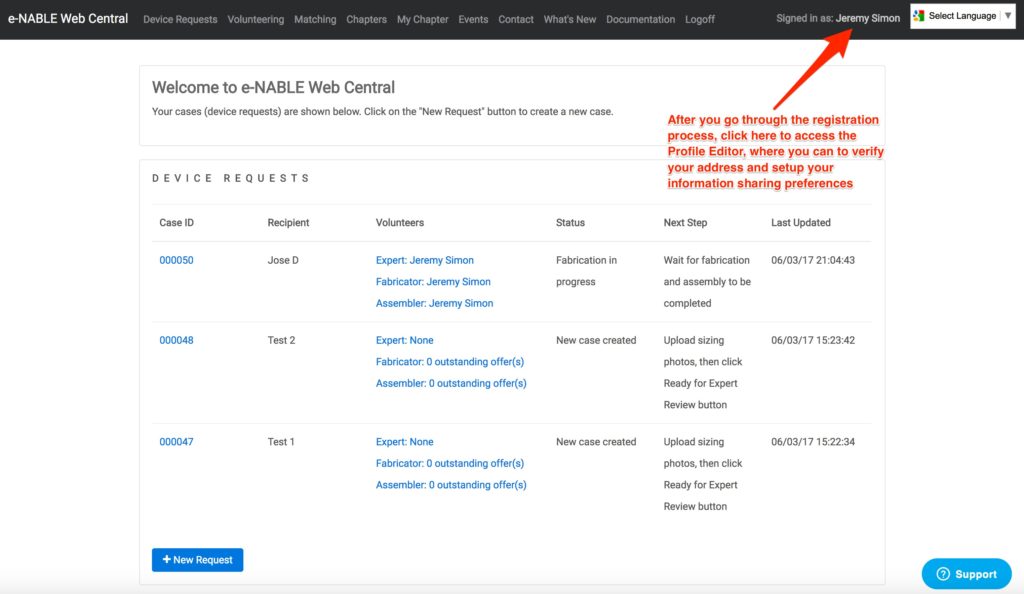Click New case created status for Test 2
1024x594 pixels.
click(x=596, y=340)
